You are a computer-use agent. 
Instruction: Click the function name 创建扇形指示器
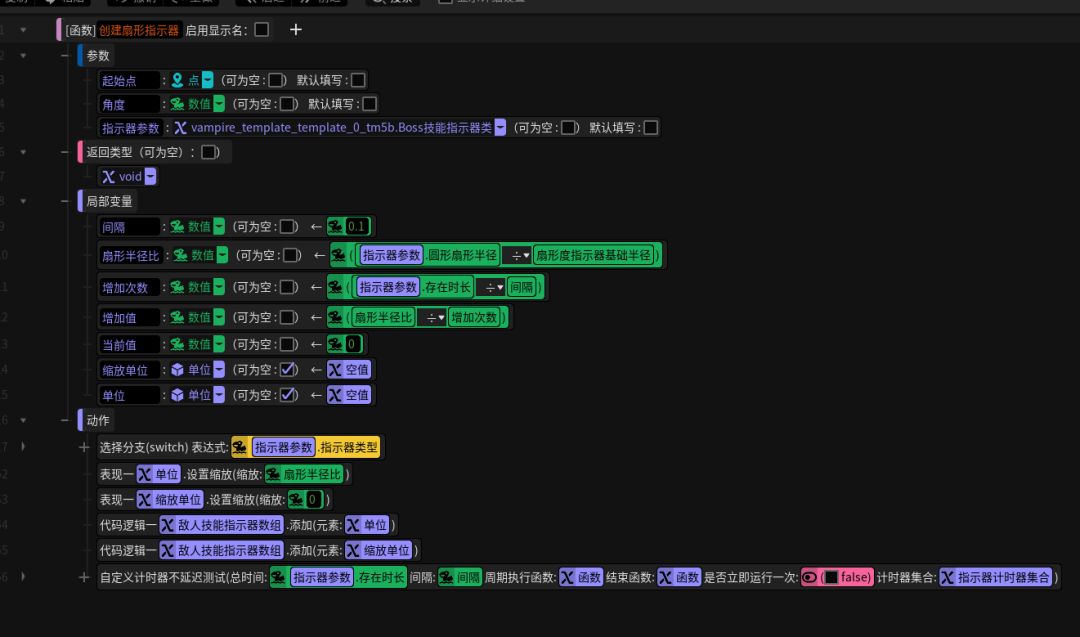(138, 30)
